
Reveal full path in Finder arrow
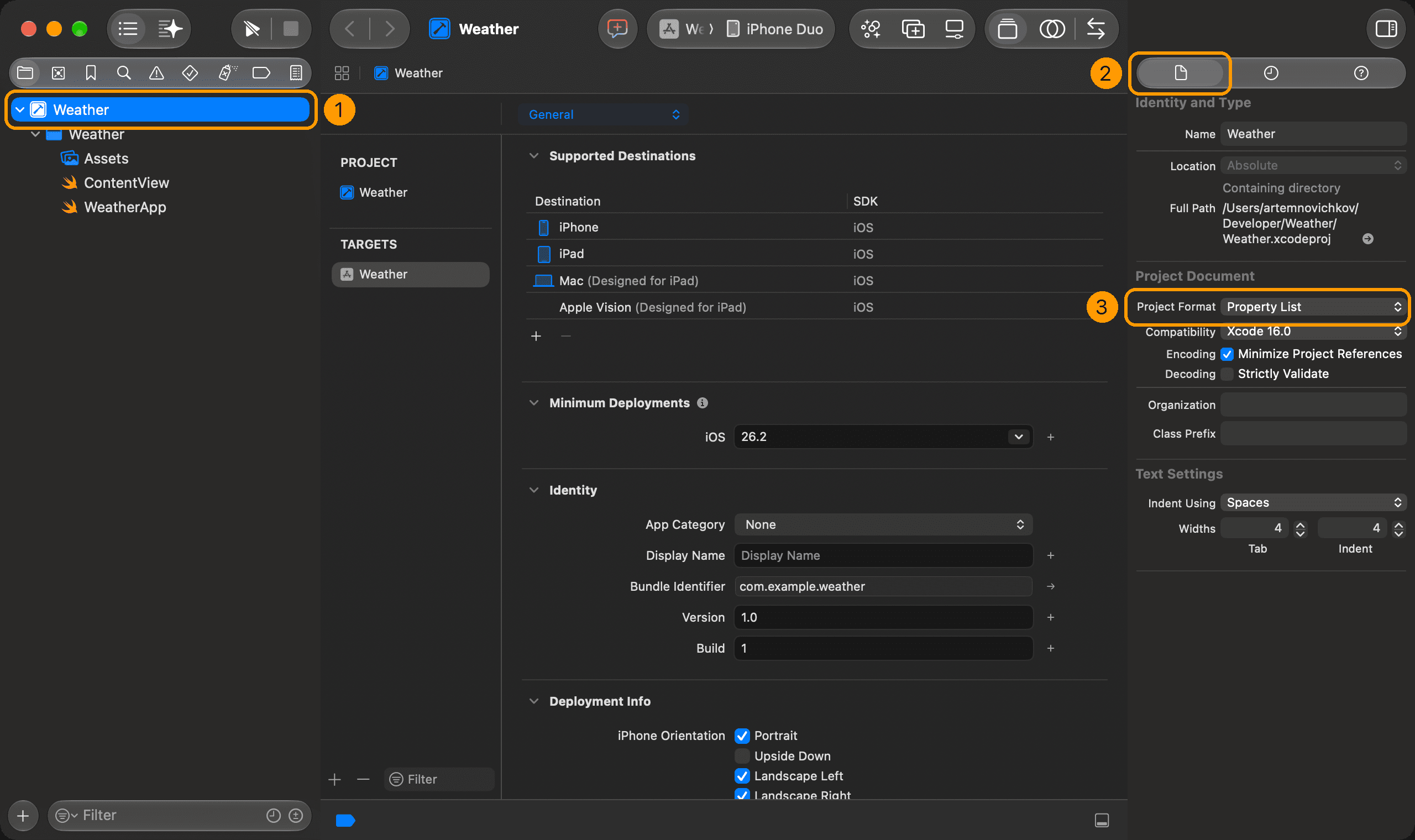click(1368, 239)
